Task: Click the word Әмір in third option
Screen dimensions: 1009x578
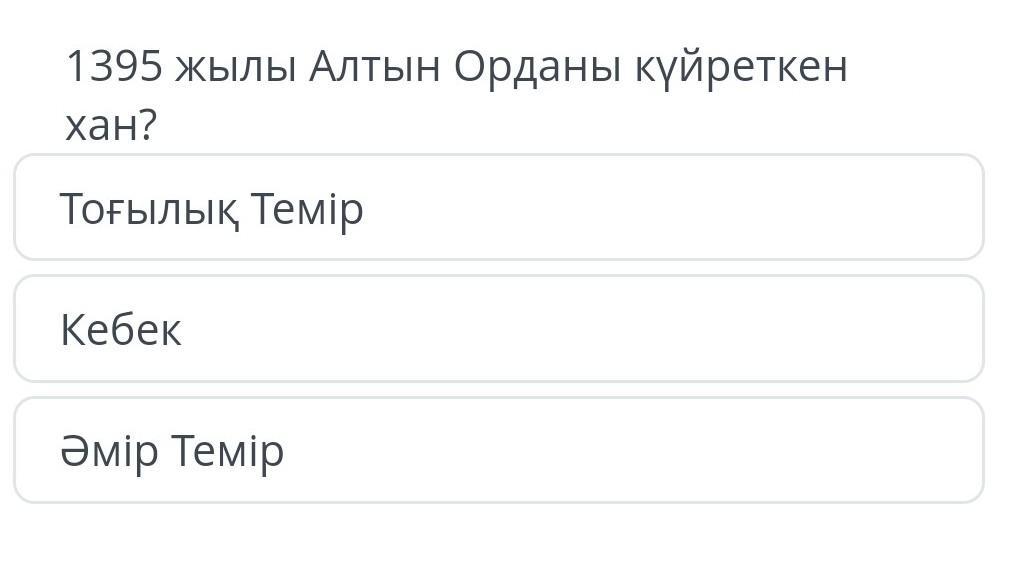Action: pyautogui.click(x=109, y=451)
